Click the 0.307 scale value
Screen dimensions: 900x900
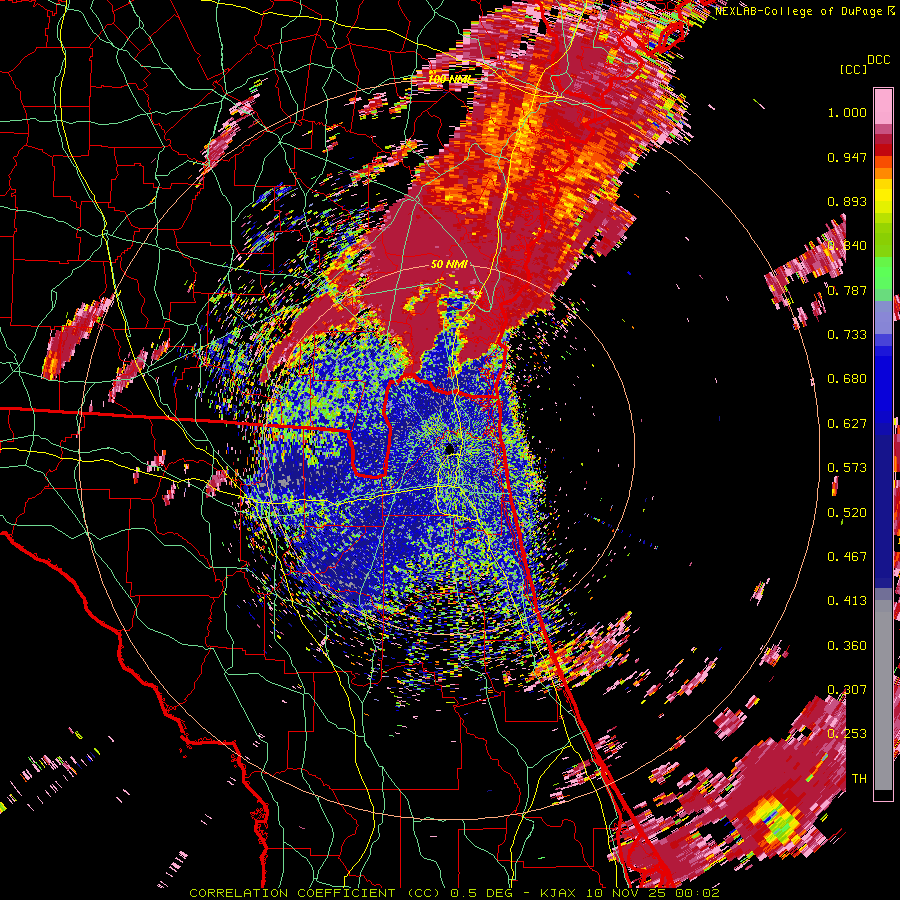point(847,690)
